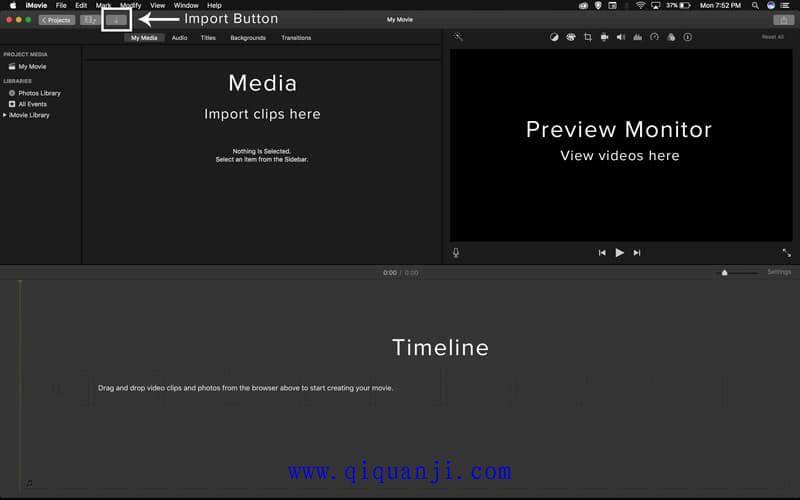Record voiceover with the microphone icon
Image resolution: width=800 pixels, height=500 pixels.
(456, 253)
